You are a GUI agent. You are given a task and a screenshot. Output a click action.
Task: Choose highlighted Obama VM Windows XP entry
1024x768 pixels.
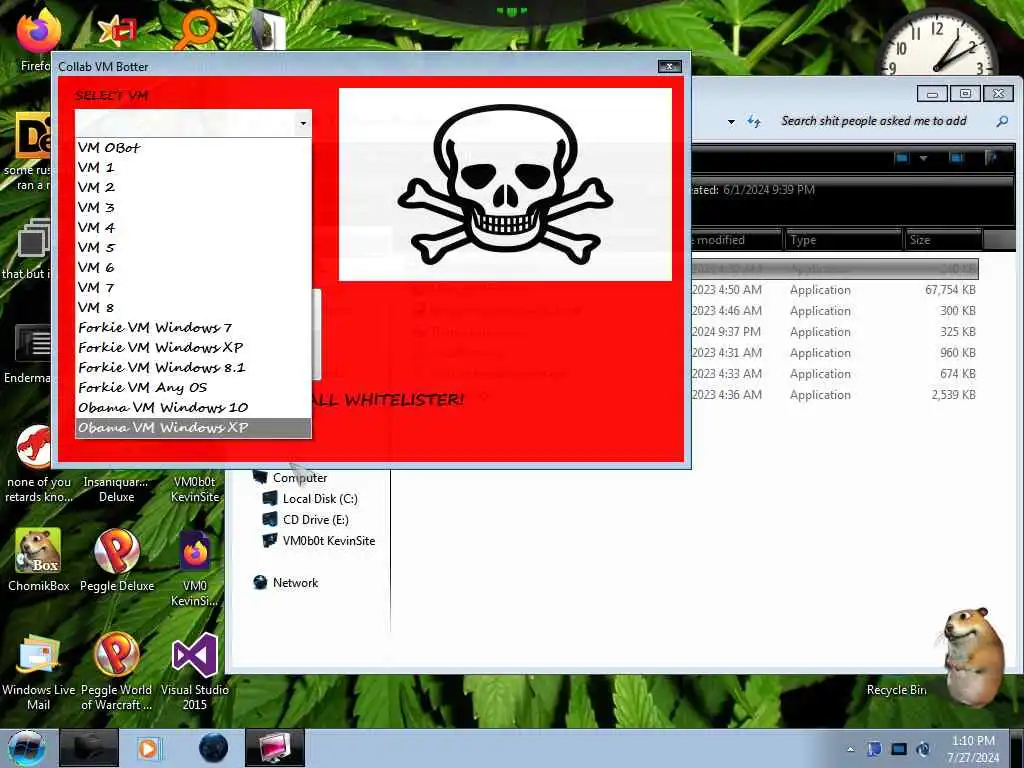tap(193, 428)
